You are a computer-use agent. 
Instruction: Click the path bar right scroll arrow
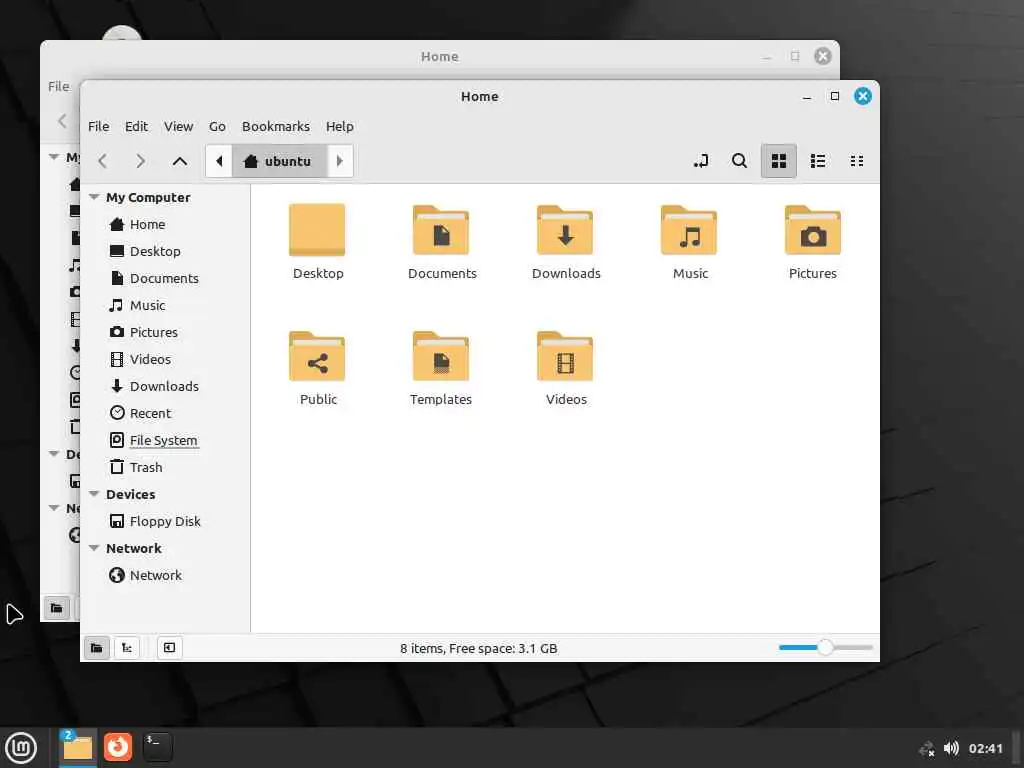pos(340,161)
